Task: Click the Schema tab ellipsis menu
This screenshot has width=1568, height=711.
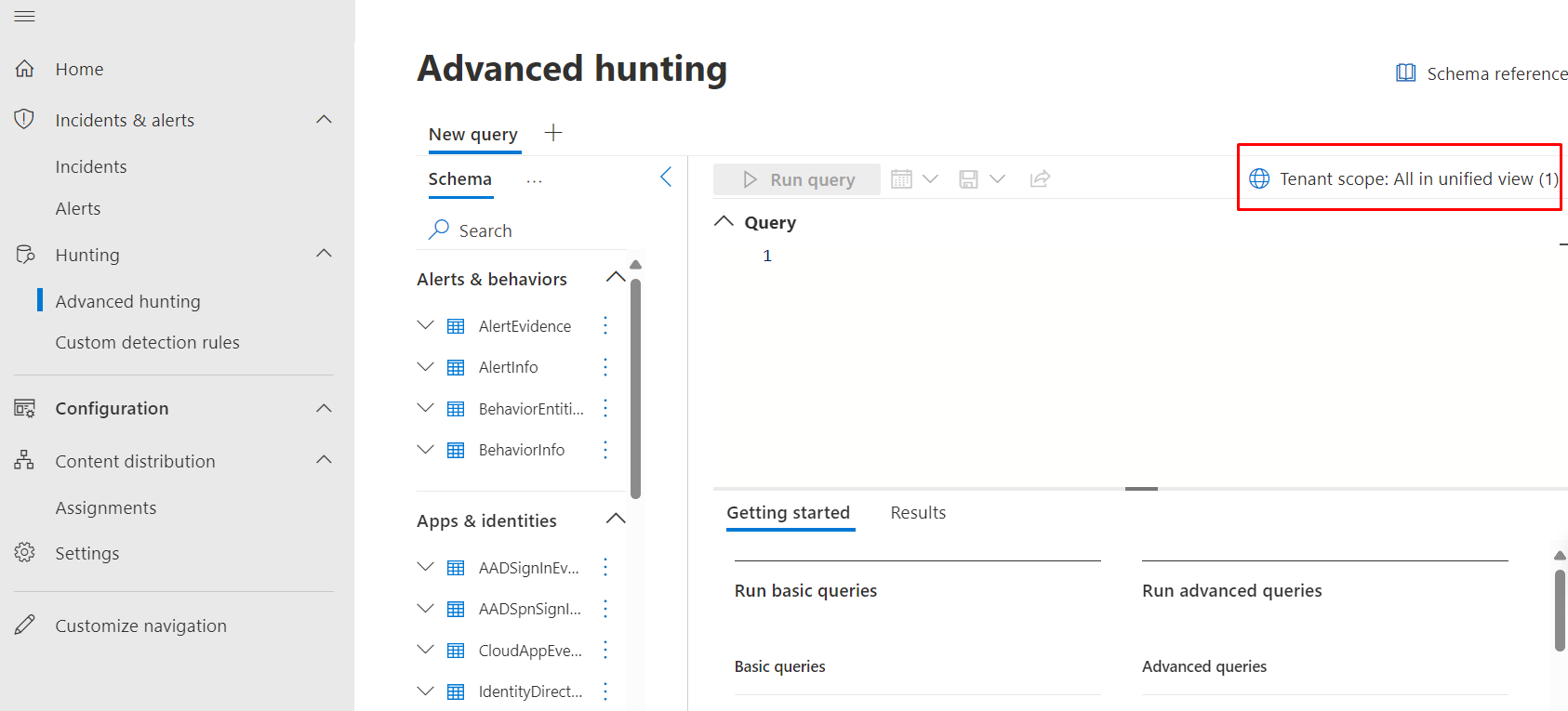Action: tap(534, 181)
